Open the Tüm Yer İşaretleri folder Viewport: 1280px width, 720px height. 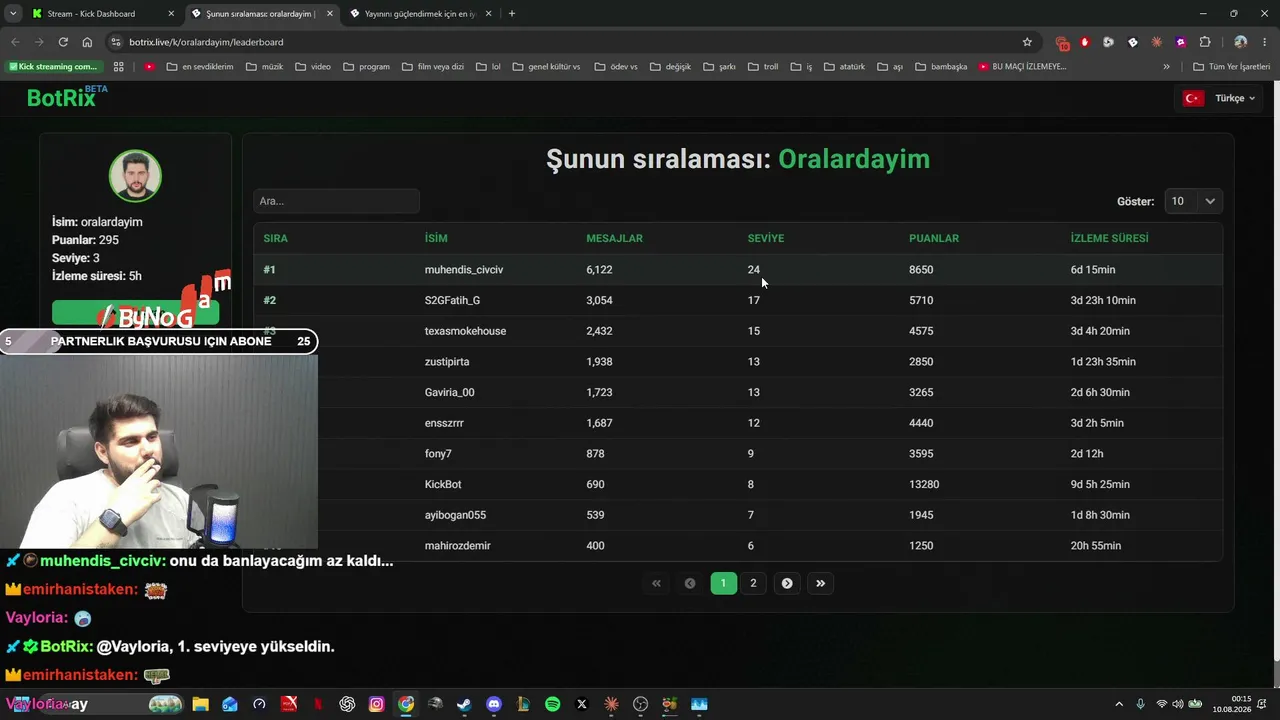pyautogui.click(x=1232, y=67)
